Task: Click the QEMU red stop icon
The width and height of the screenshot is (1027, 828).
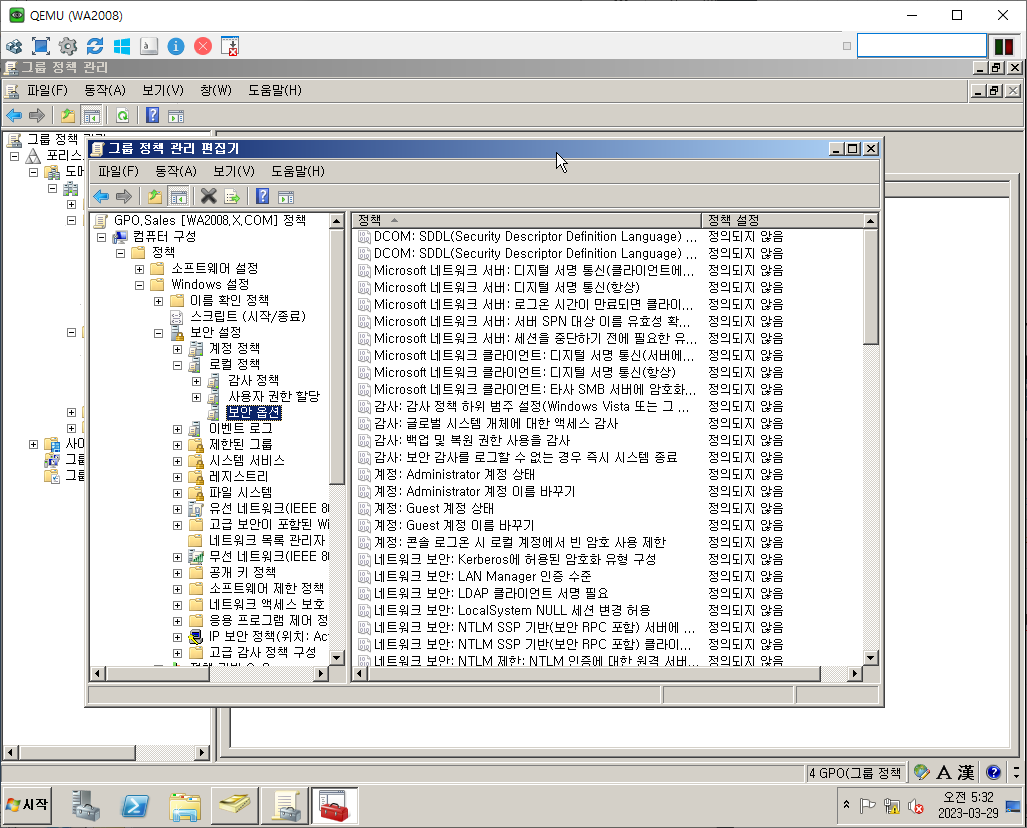Action: pos(203,46)
